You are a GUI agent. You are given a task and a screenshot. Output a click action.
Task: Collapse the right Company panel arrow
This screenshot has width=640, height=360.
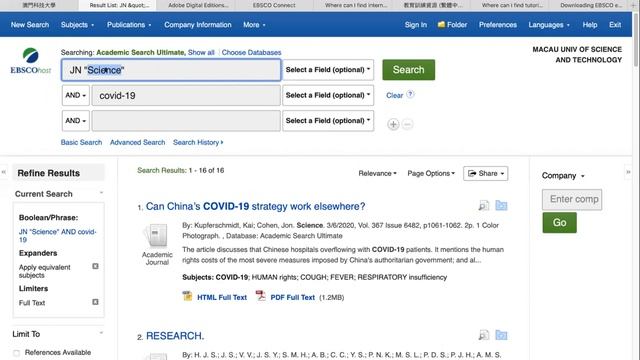[x=628, y=172]
